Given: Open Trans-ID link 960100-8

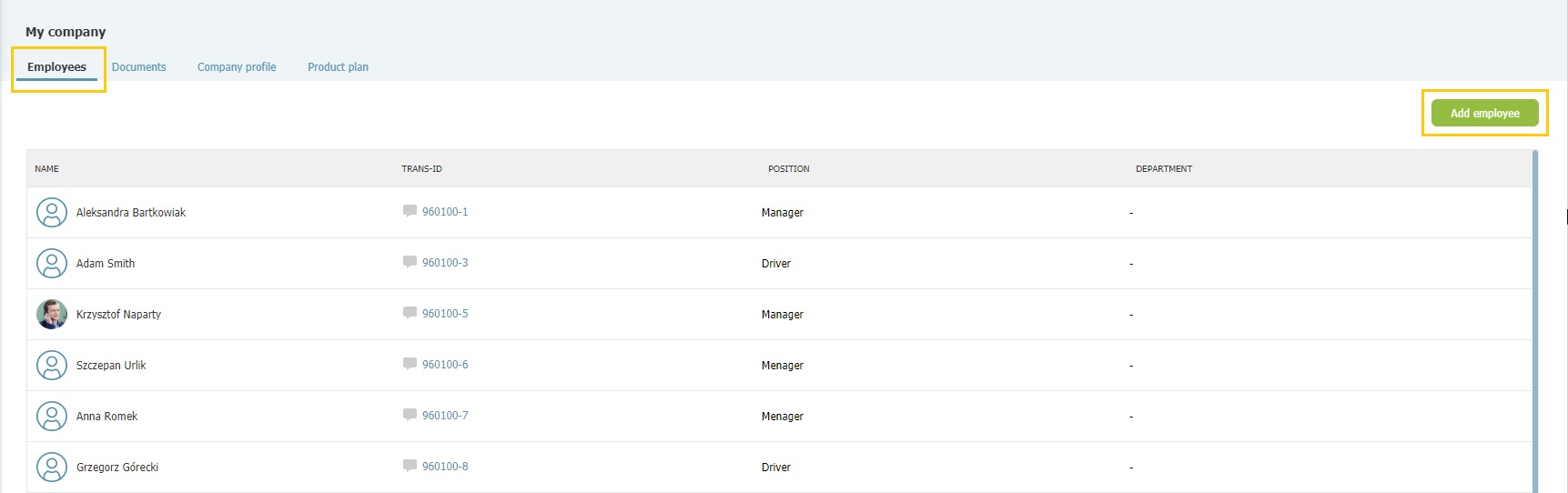Looking at the screenshot, I should pos(445,467).
